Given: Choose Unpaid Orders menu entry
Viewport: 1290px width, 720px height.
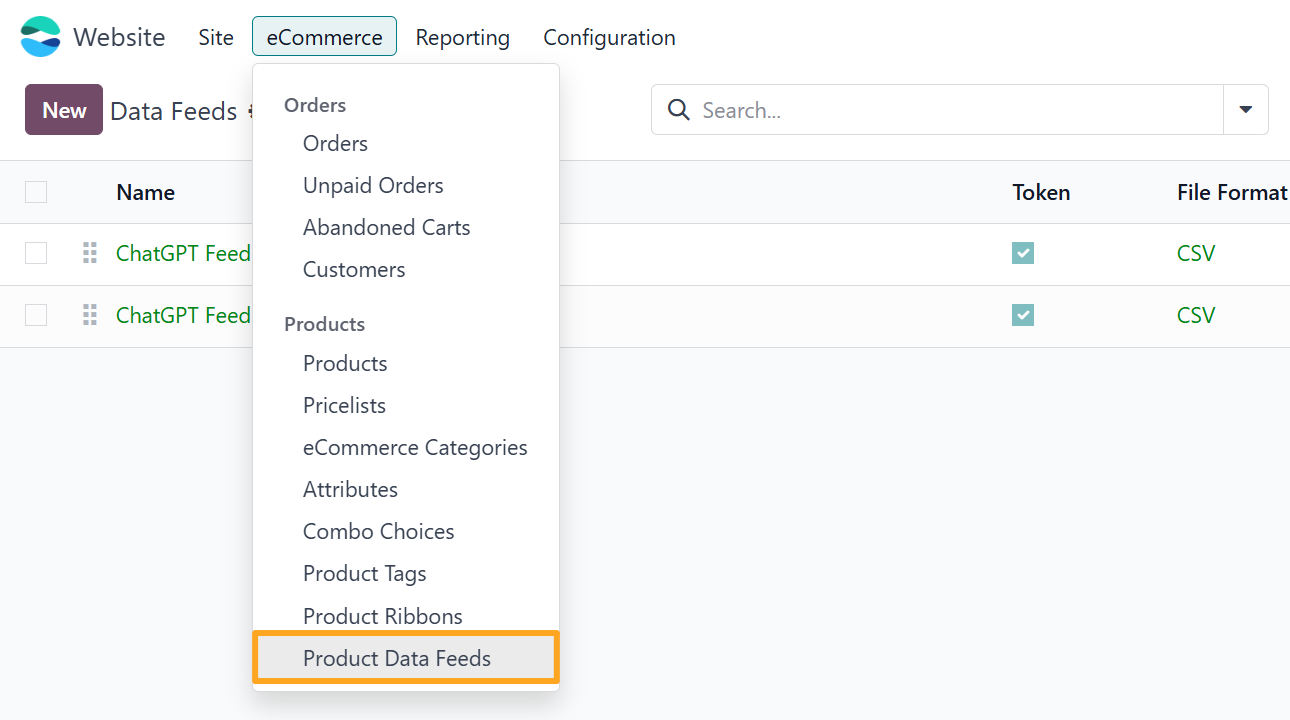Looking at the screenshot, I should [406, 185].
